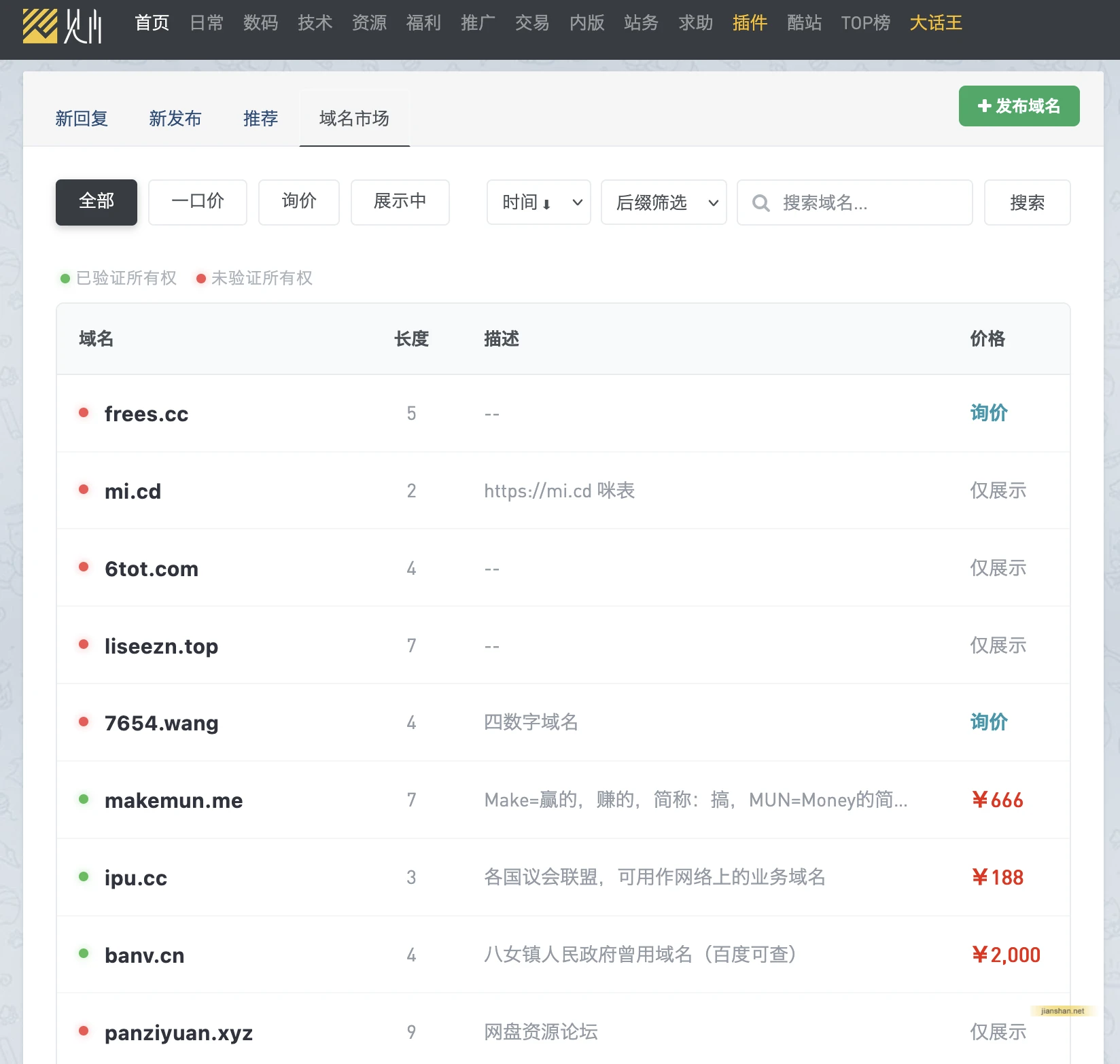Open 数码 in the top navigation
This screenshot has width=1120, height=1064.
(261, 23)
